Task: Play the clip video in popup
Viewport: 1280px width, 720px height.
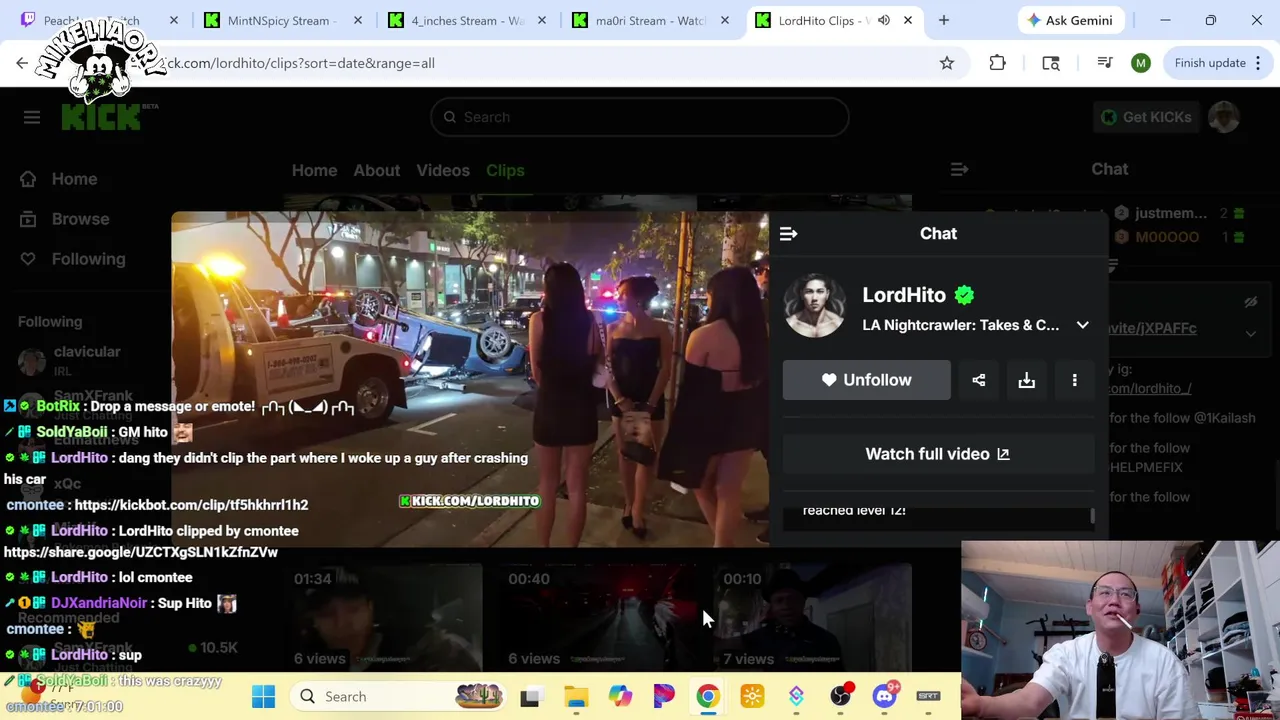Action: pyautogui.click(x=470, y=379)
